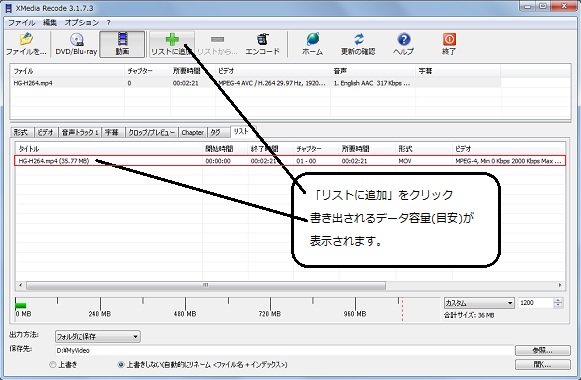The image size is (581, 380).
Task: Click the 参照... browse button
Action: (x=542, y=350)
